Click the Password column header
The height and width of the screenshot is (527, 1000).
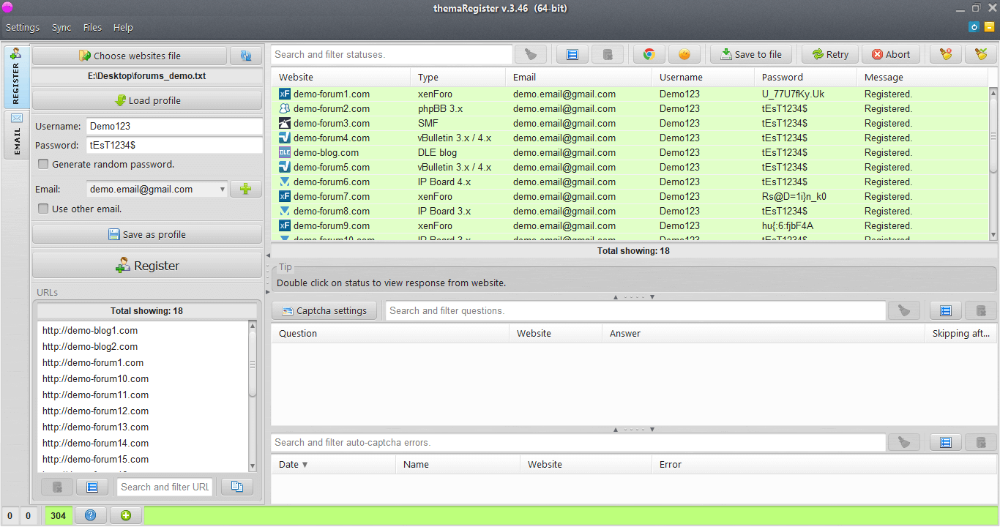805,77
